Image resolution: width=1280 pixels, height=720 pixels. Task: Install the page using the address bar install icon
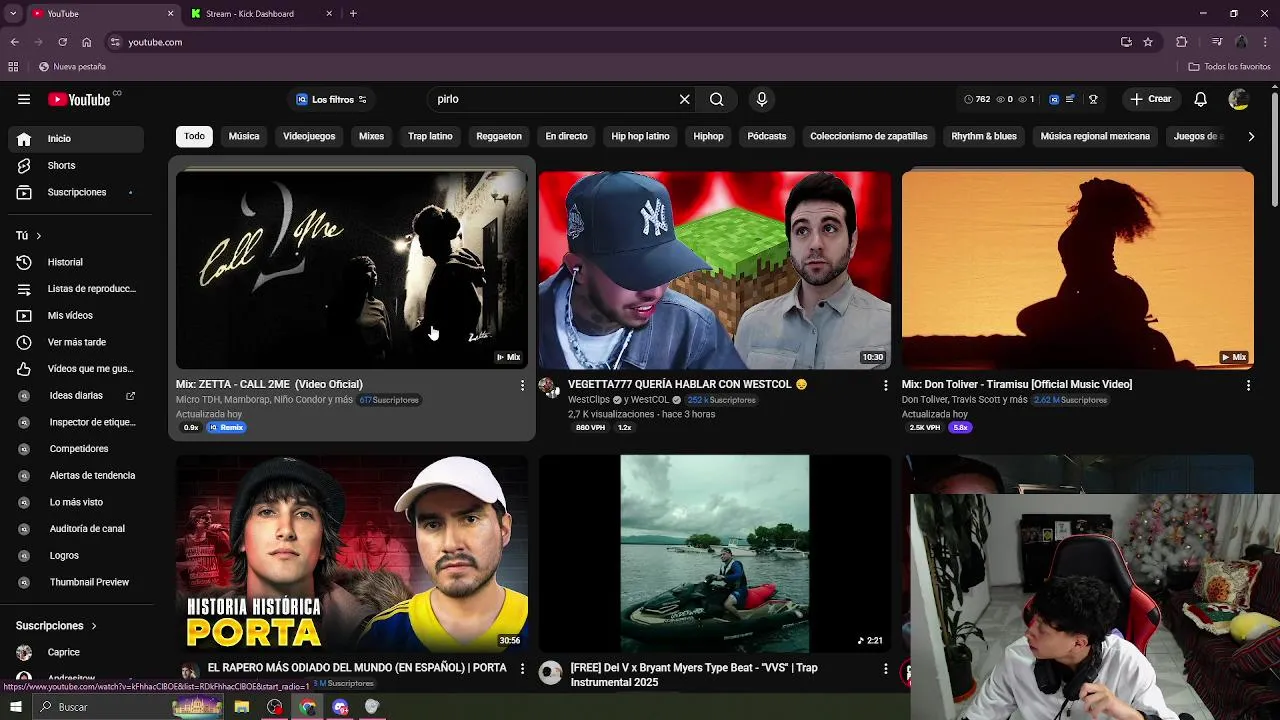1126,42
